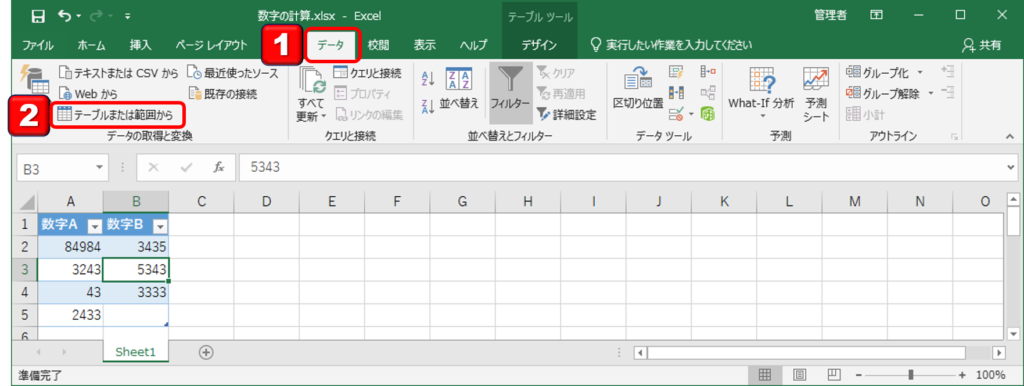The width and height of the screenshot is (1024, 386).
Task: Click the fx insert function icon
Action: point(219,168)
